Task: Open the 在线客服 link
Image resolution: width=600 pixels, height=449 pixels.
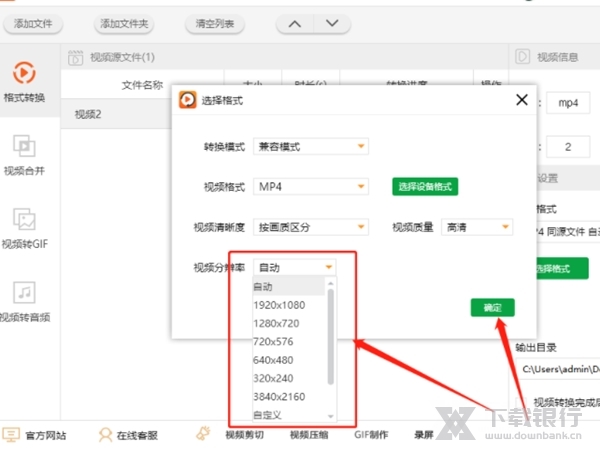Action: click(x=137, y=436)
